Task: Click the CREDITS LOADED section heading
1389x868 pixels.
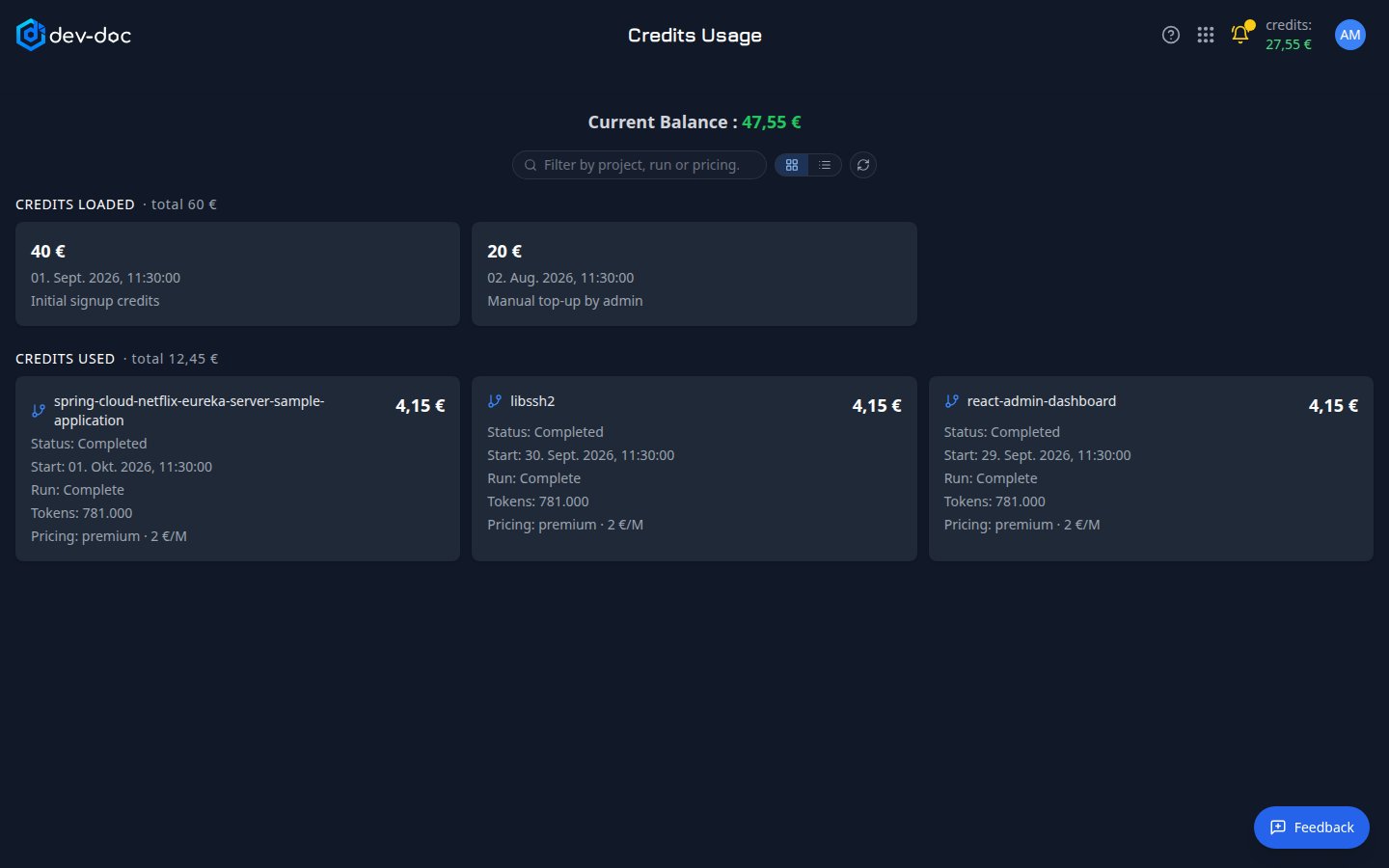Action: (75, 204)
